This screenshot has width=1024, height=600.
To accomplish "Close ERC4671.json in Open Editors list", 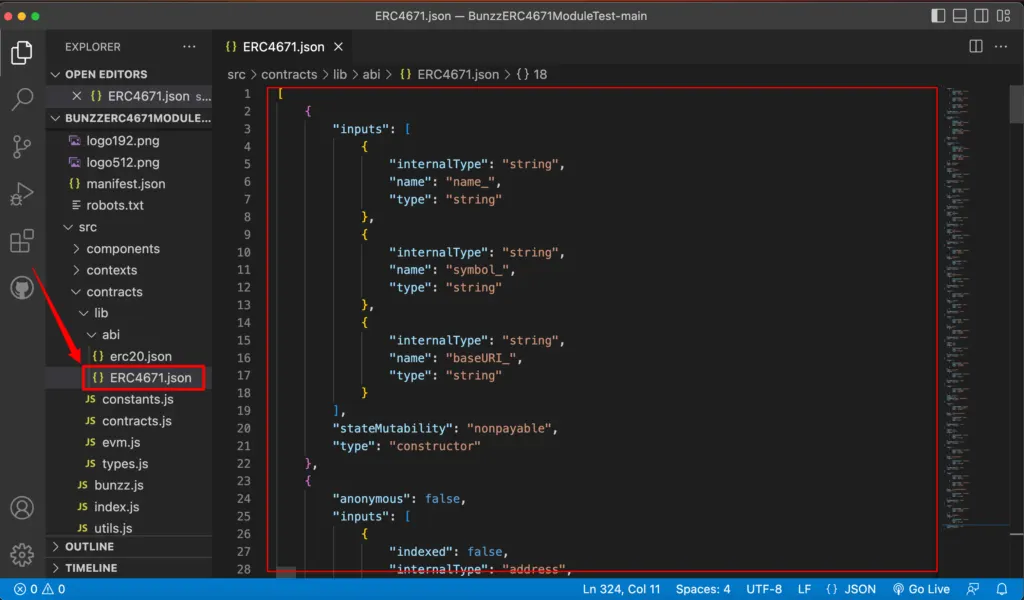I will pyautogui.click(x=77, y=96).
